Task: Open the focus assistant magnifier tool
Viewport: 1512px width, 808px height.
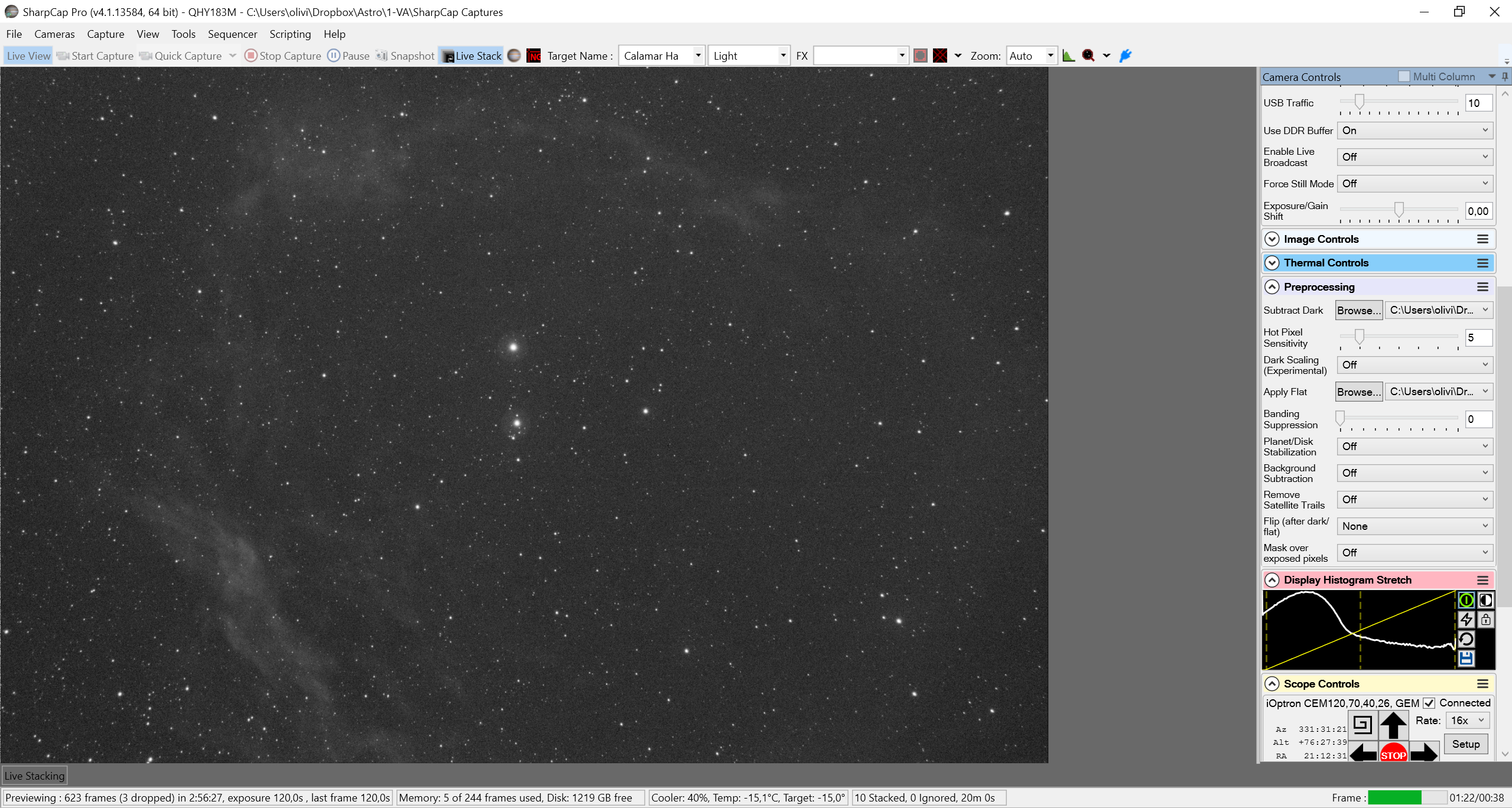Action: 1088,56
